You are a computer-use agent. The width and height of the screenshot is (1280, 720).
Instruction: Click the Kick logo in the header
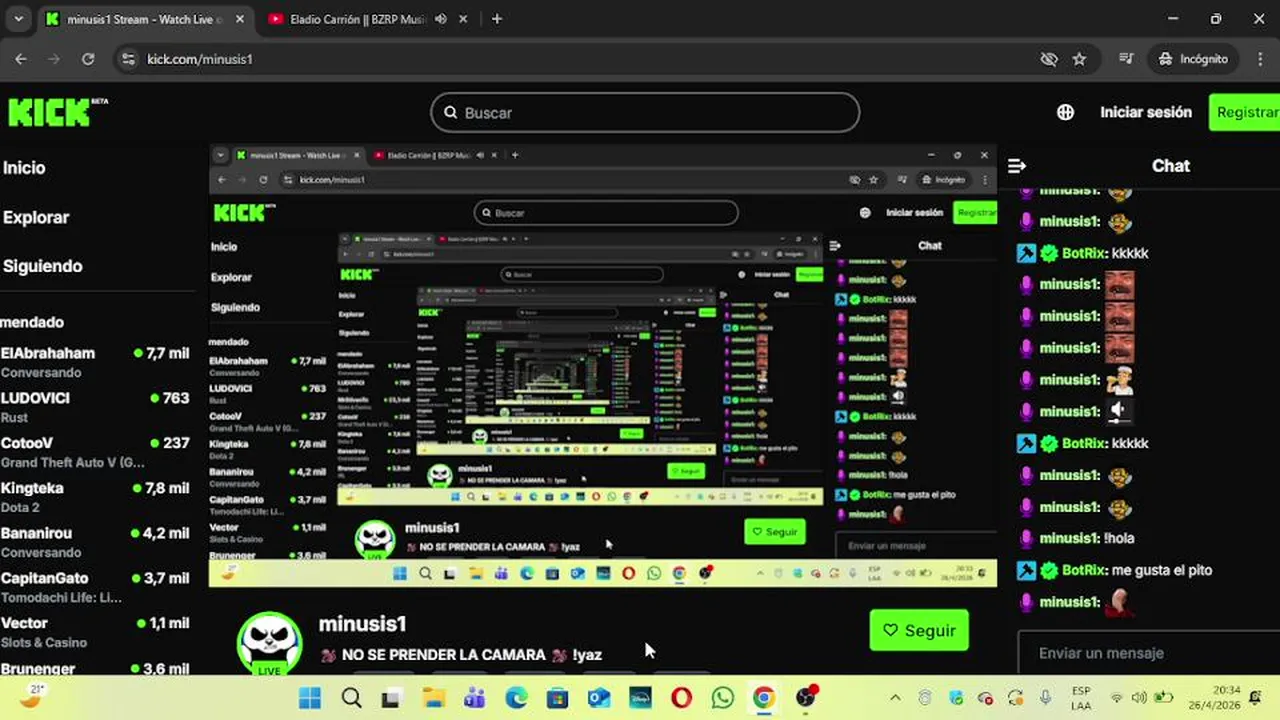(58, 112)
